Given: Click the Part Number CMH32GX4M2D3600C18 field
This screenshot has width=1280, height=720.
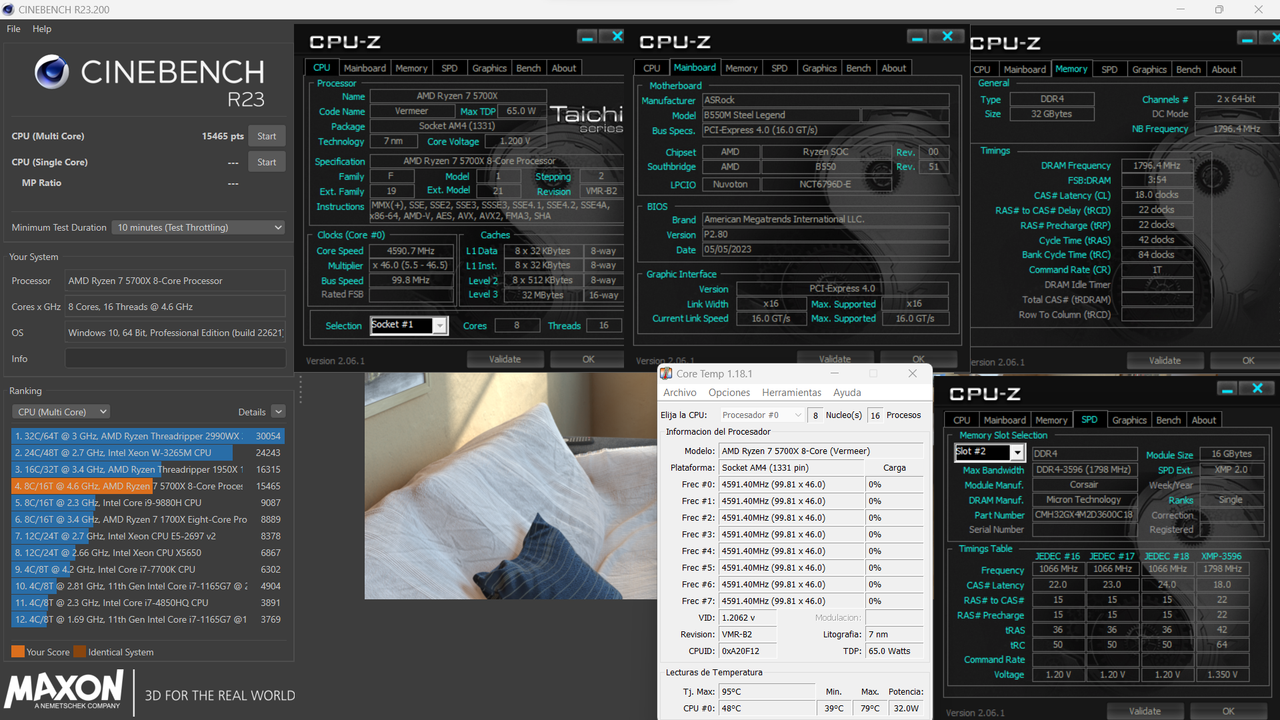Looking at the screenshot, I should [x=1083, y=515].
